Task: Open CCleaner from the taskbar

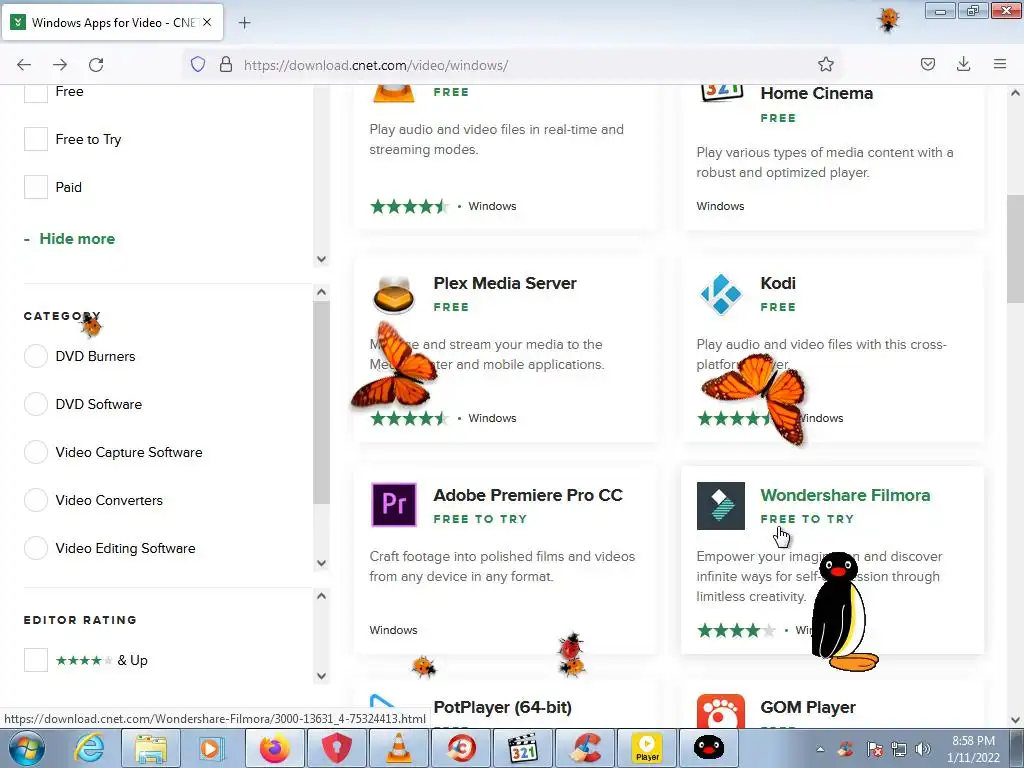Action: tap(586, 748)
